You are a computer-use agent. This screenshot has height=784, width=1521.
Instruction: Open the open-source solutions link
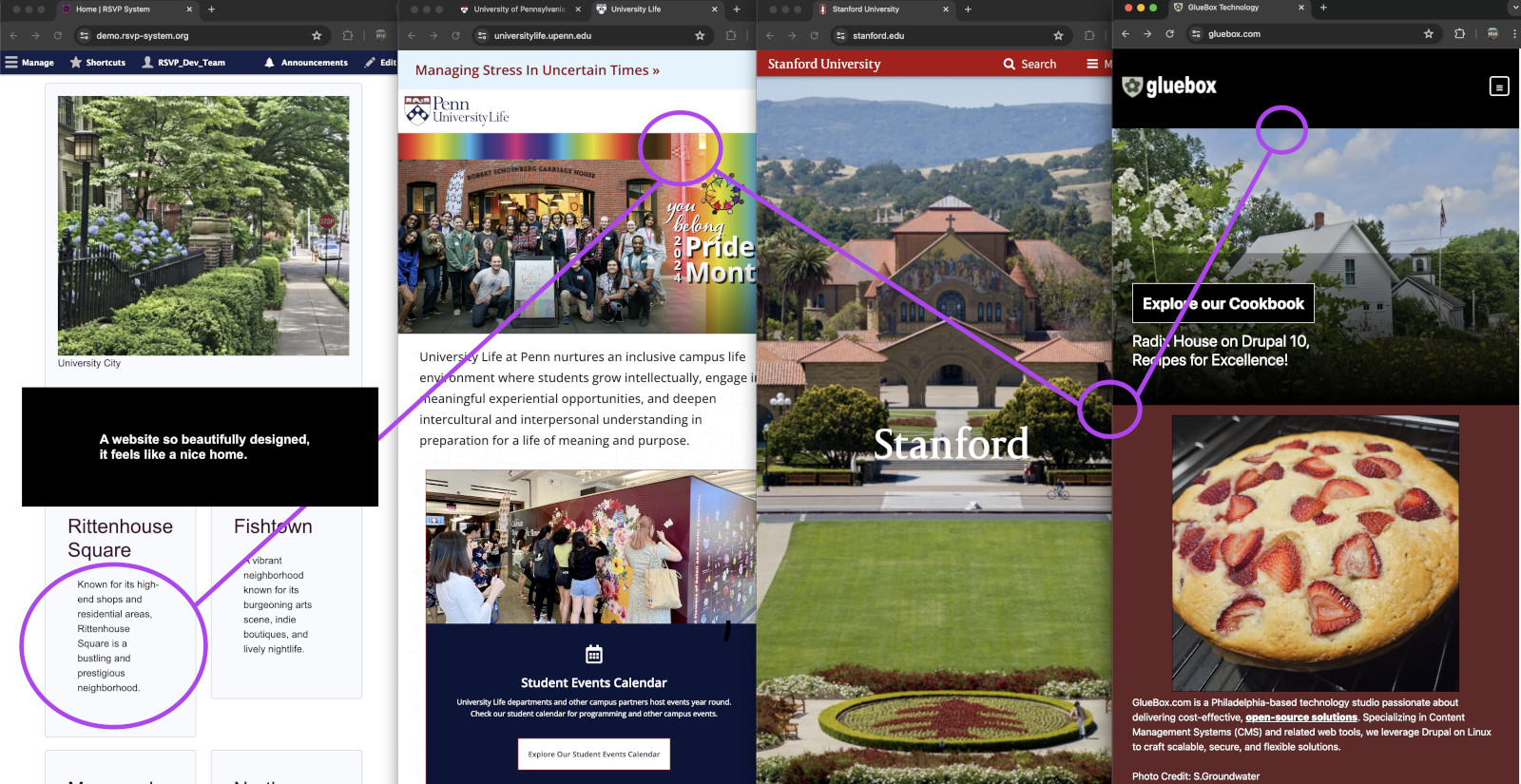[1300, 717]
